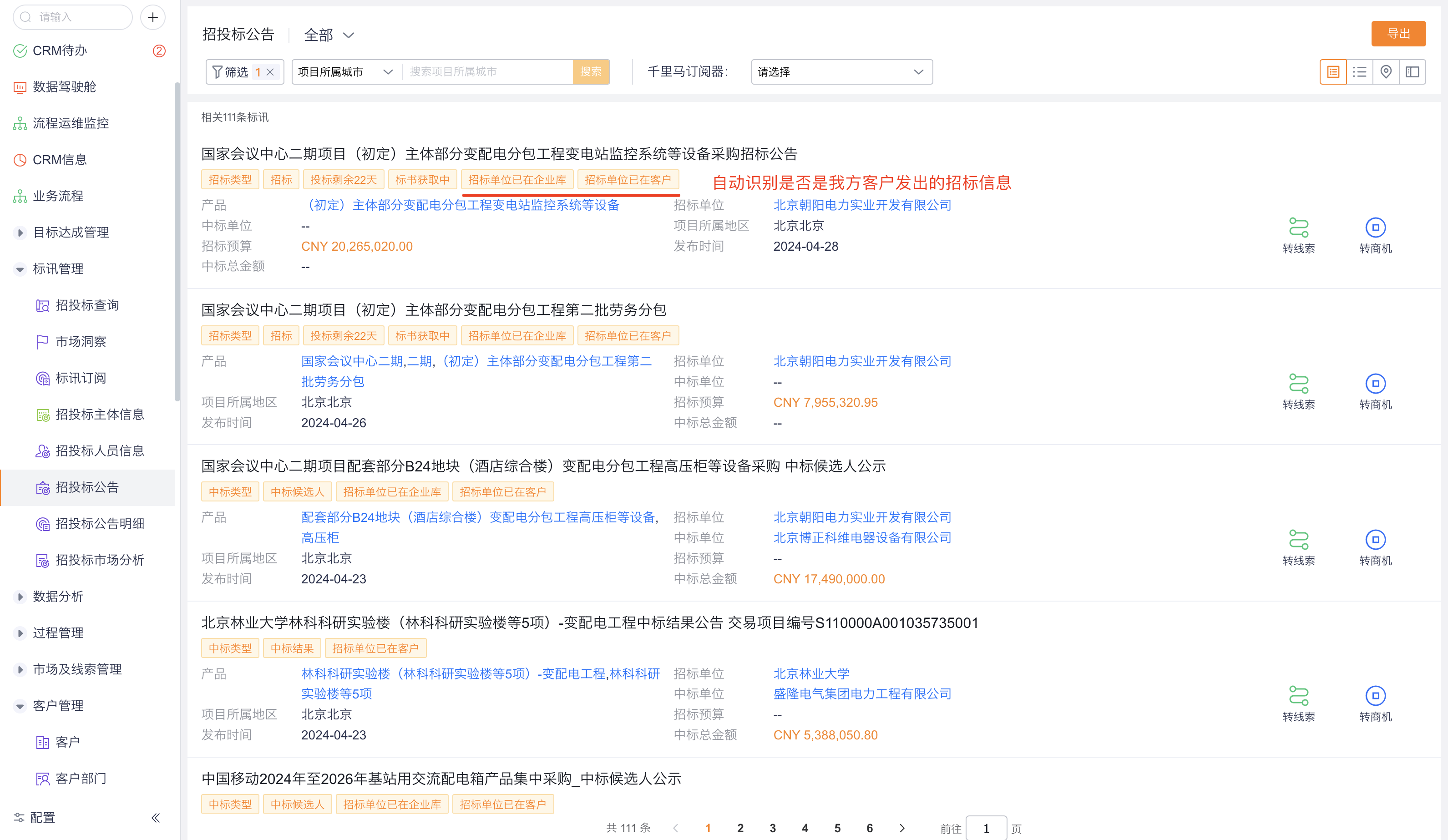The height and width of the screenshot is (840, 1448).
Task: Click 转线索 for B24地块 高压柜 tender
Action: (x=1299, y=548)
